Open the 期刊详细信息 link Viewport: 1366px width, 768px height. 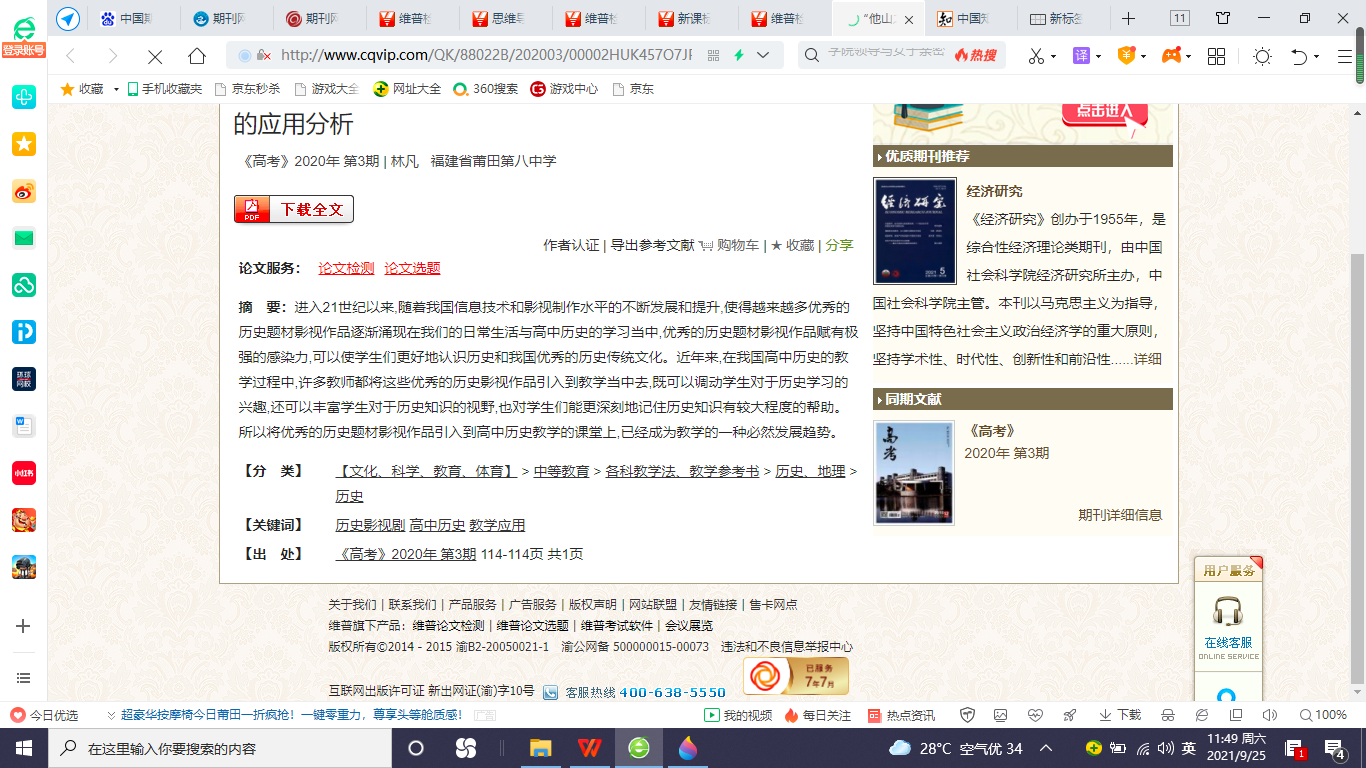pos(1120,515)
